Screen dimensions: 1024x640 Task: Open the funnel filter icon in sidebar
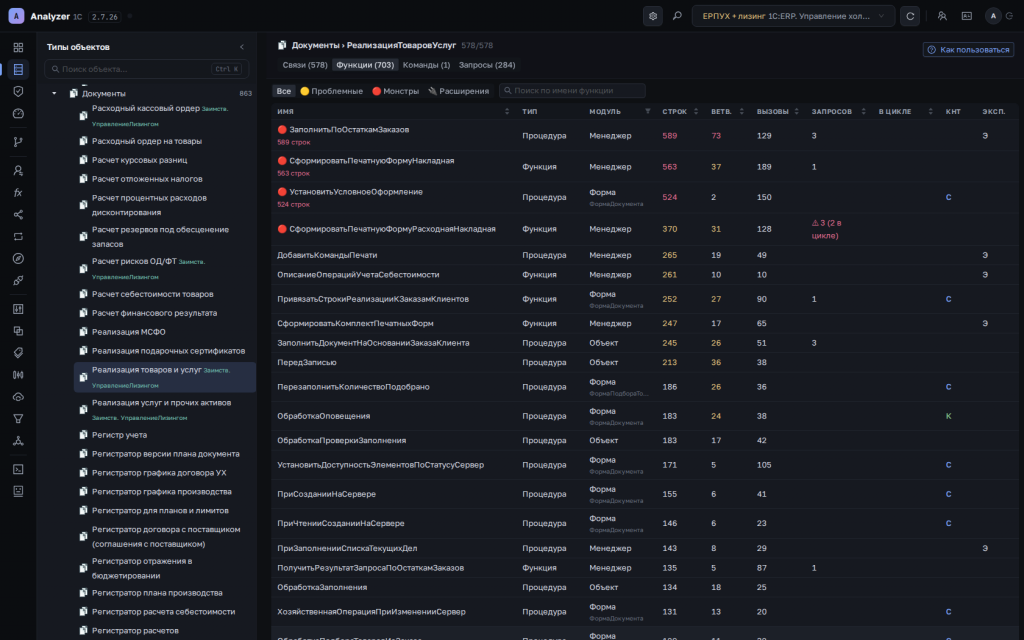(x=18, y=419)
